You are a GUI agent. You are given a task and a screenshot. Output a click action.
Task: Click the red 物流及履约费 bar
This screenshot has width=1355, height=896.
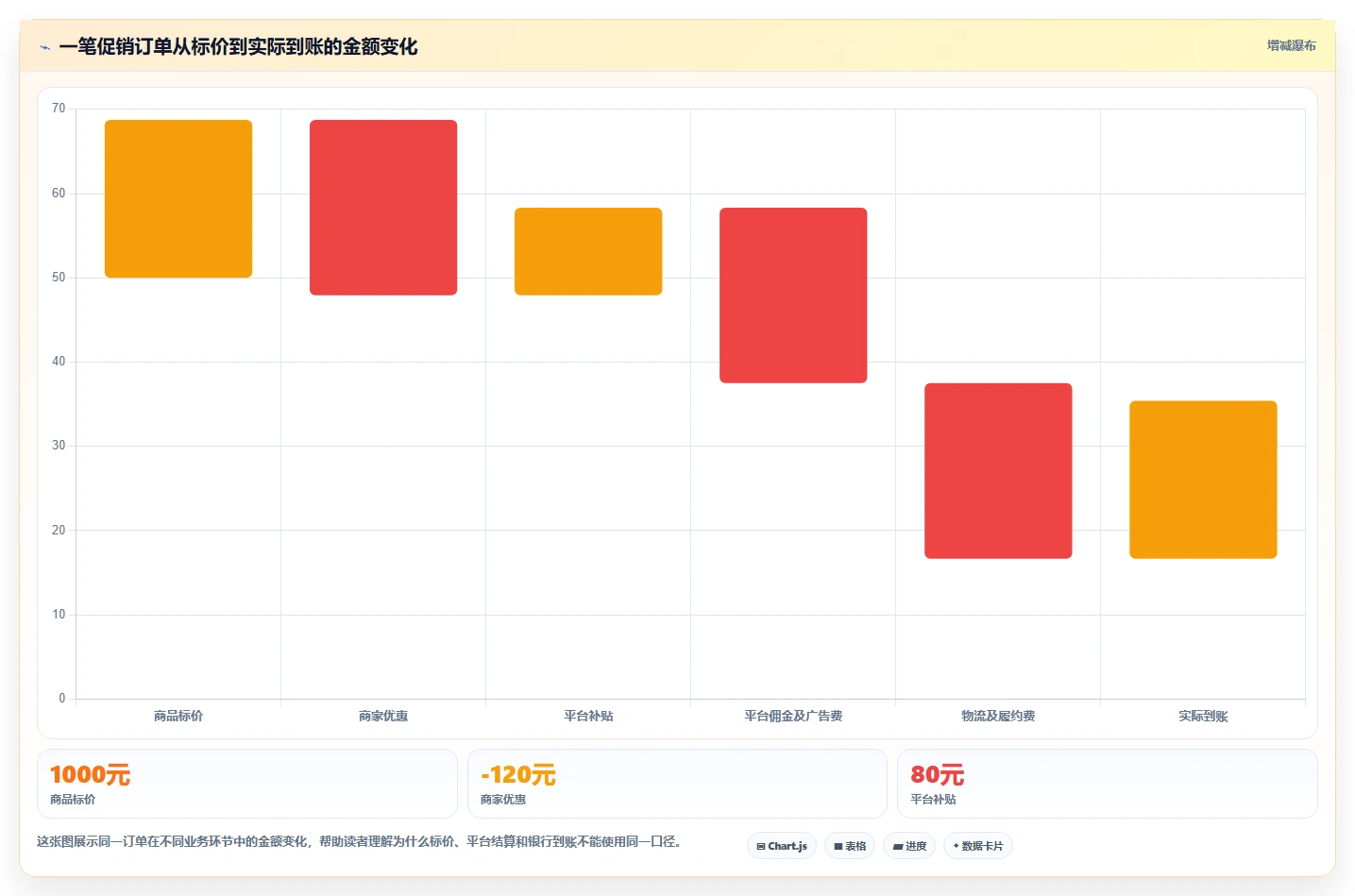point(998,471)
